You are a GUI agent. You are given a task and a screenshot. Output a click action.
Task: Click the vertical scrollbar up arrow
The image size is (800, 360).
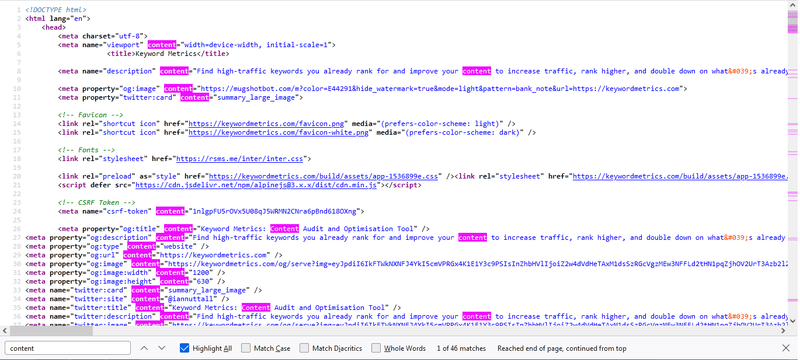[792, 5]
